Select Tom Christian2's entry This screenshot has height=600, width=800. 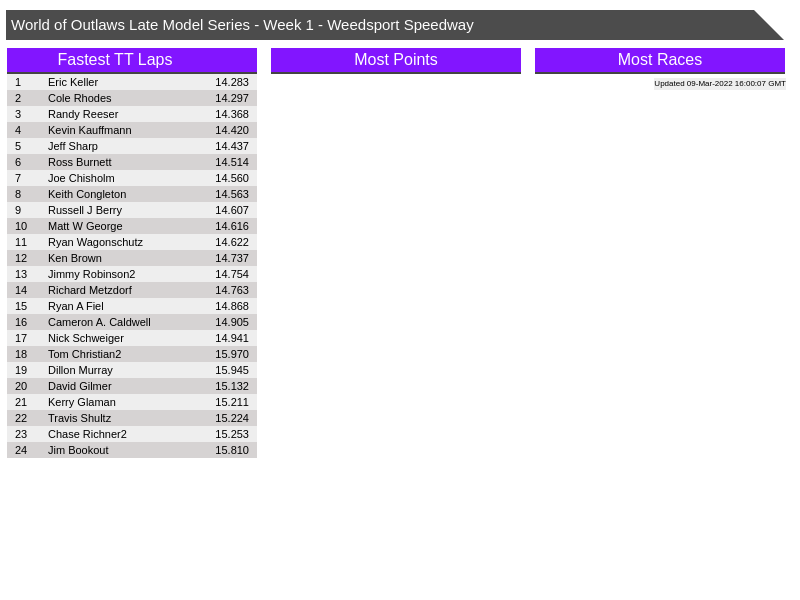pos(84,354)
